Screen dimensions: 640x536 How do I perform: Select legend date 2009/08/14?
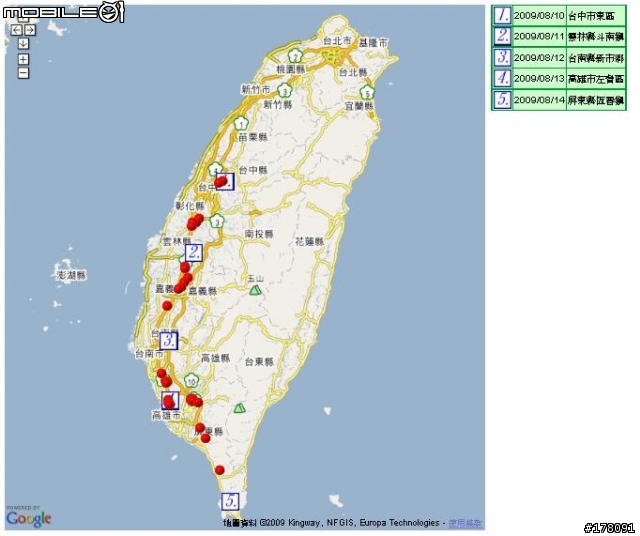(x=539, y=100)
